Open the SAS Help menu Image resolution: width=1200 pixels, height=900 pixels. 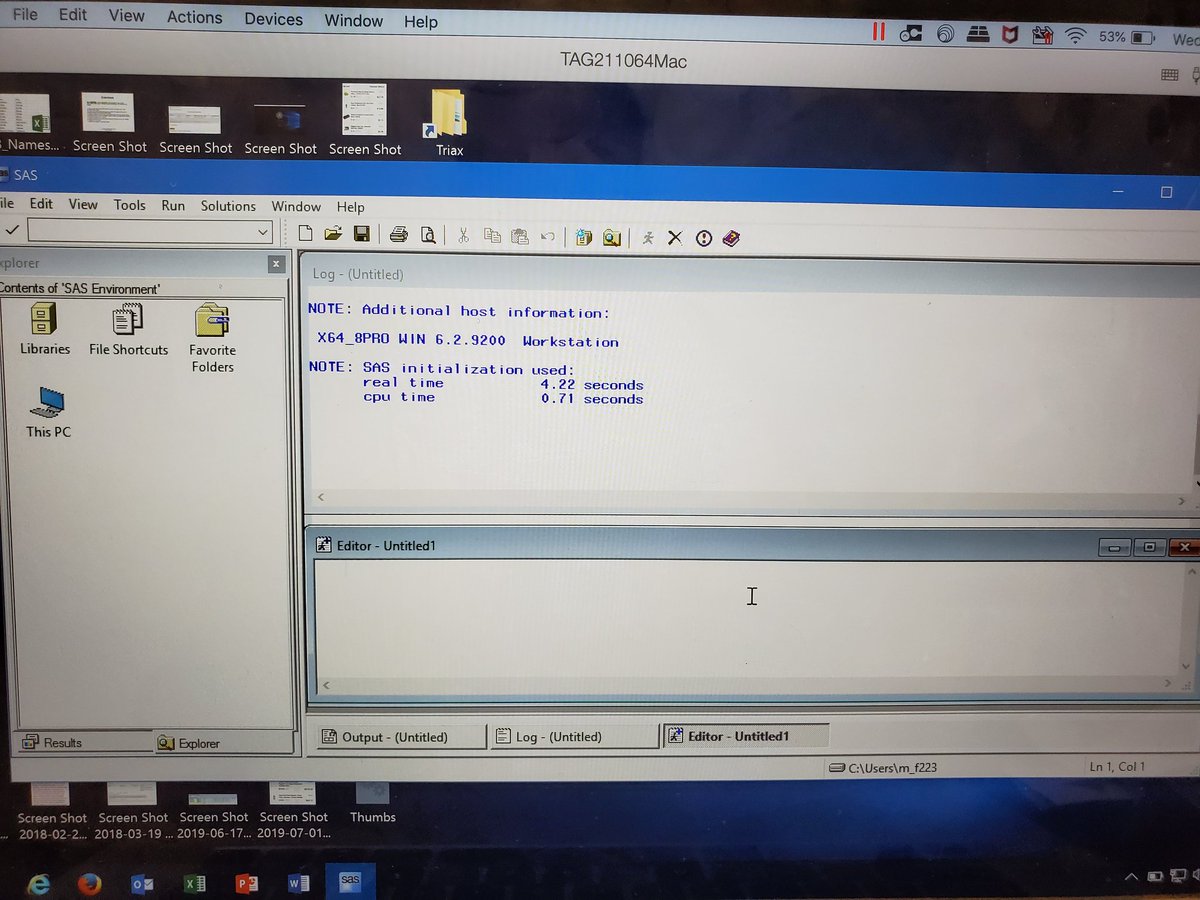(350, 207)
